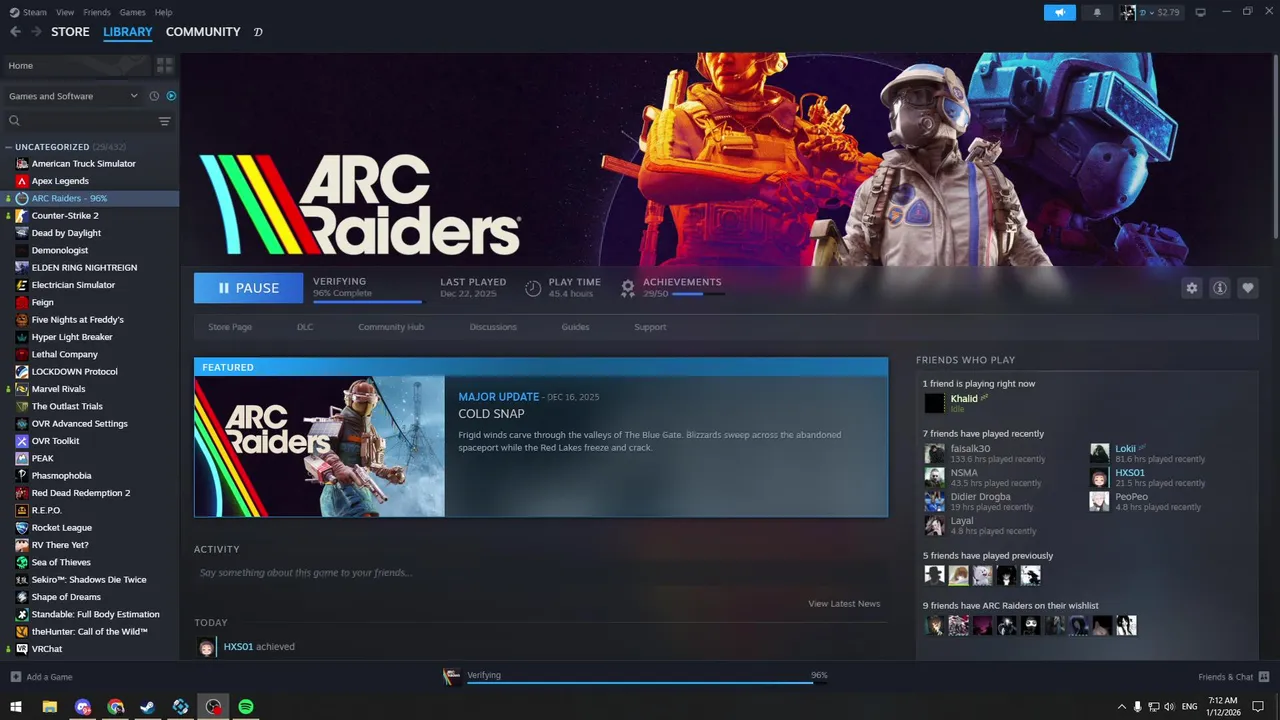Click the Add a Game plus icon
1280x720 pixels.
pyautogui.click(x=15, y=677)
